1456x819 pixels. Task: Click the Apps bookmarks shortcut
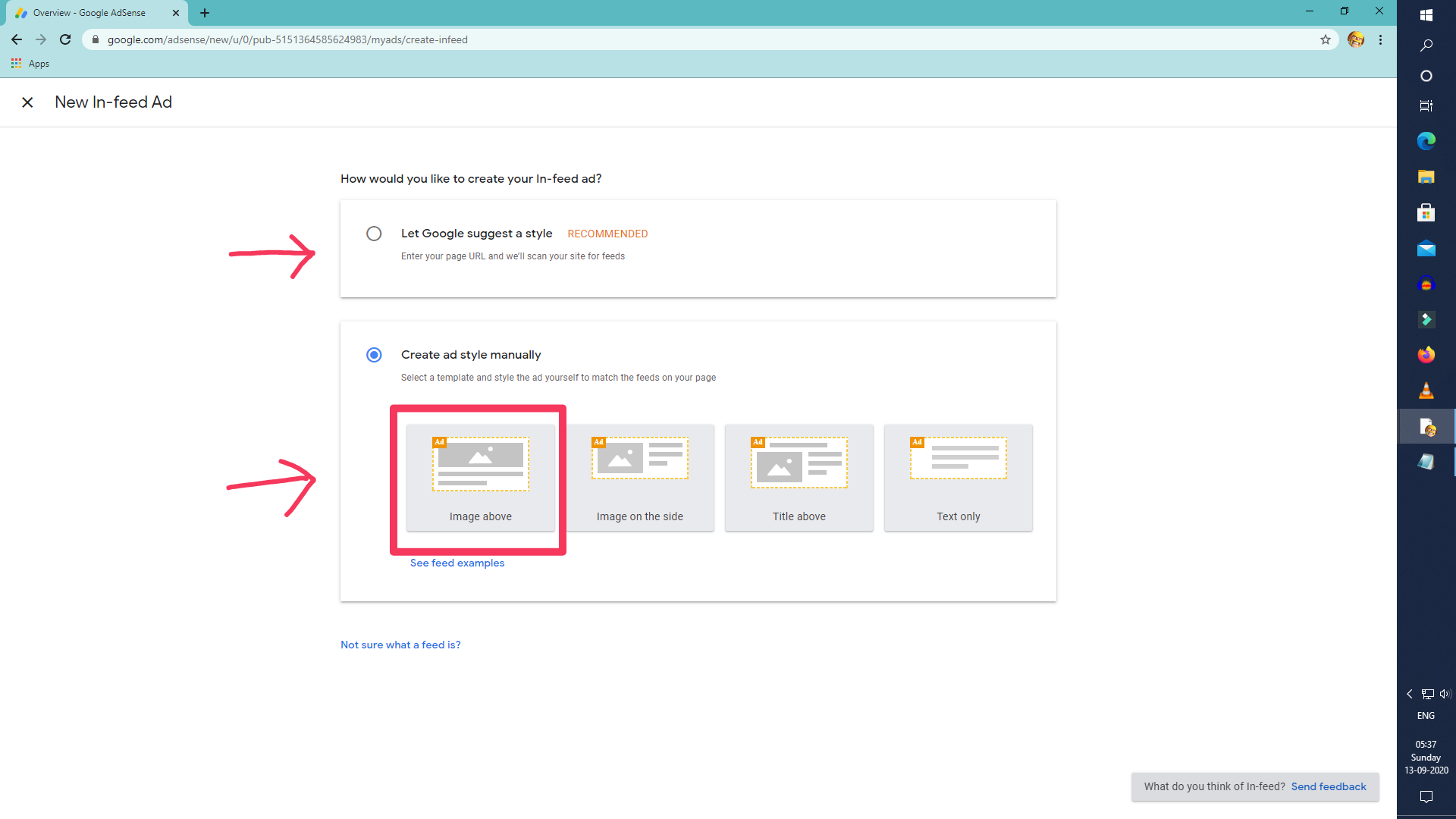[30, 64]
